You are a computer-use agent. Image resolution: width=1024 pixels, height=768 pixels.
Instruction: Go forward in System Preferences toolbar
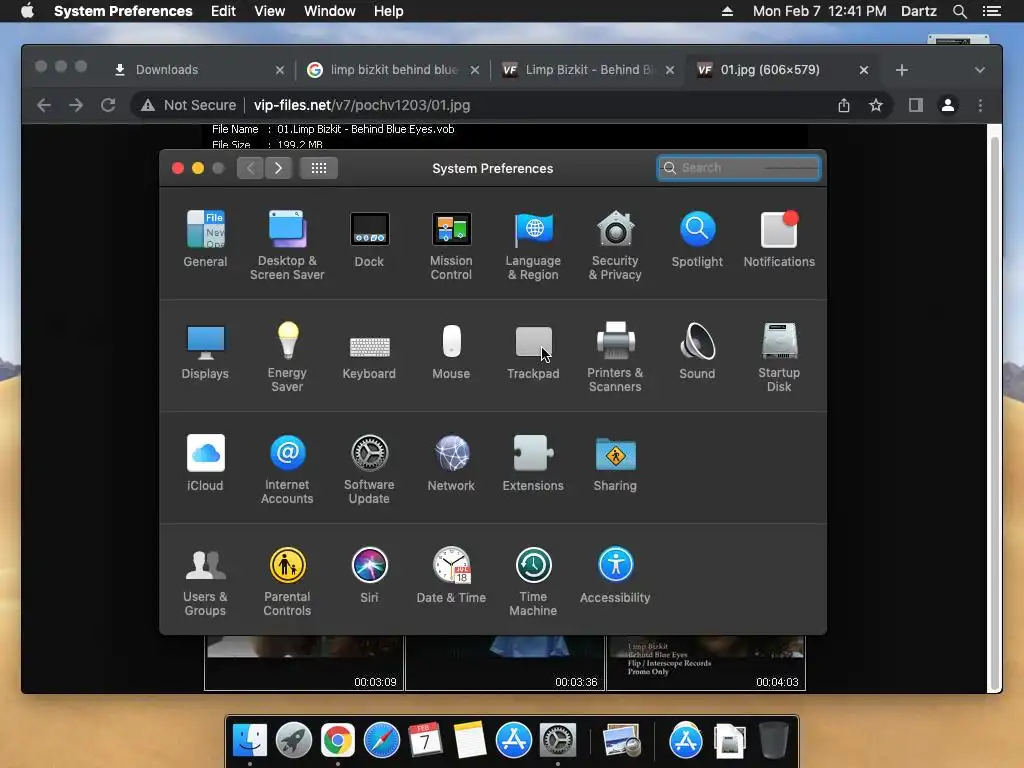click(278, 168)
